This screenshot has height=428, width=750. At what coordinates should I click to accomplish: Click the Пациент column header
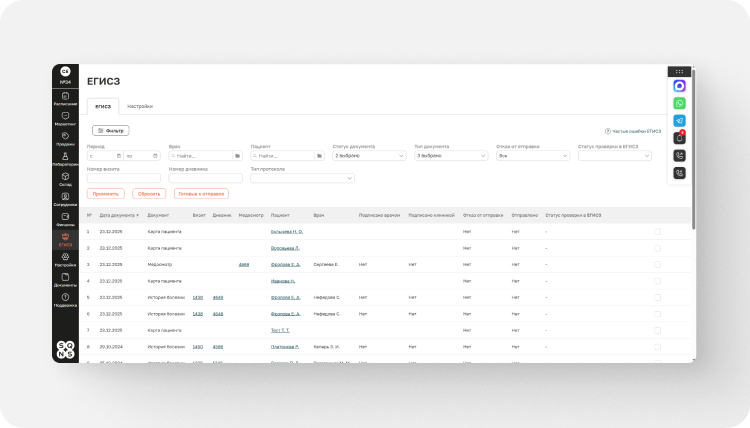tap(280, 215)
